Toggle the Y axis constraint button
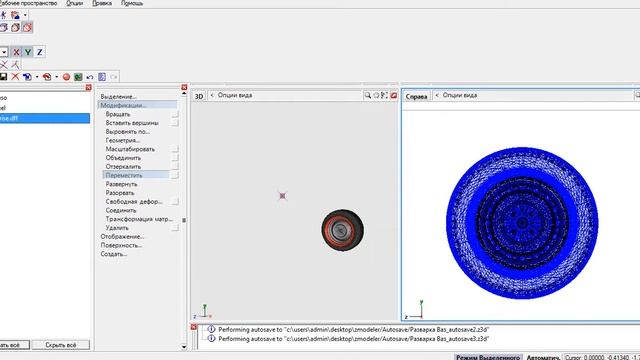640x360 pixels. 28,52
